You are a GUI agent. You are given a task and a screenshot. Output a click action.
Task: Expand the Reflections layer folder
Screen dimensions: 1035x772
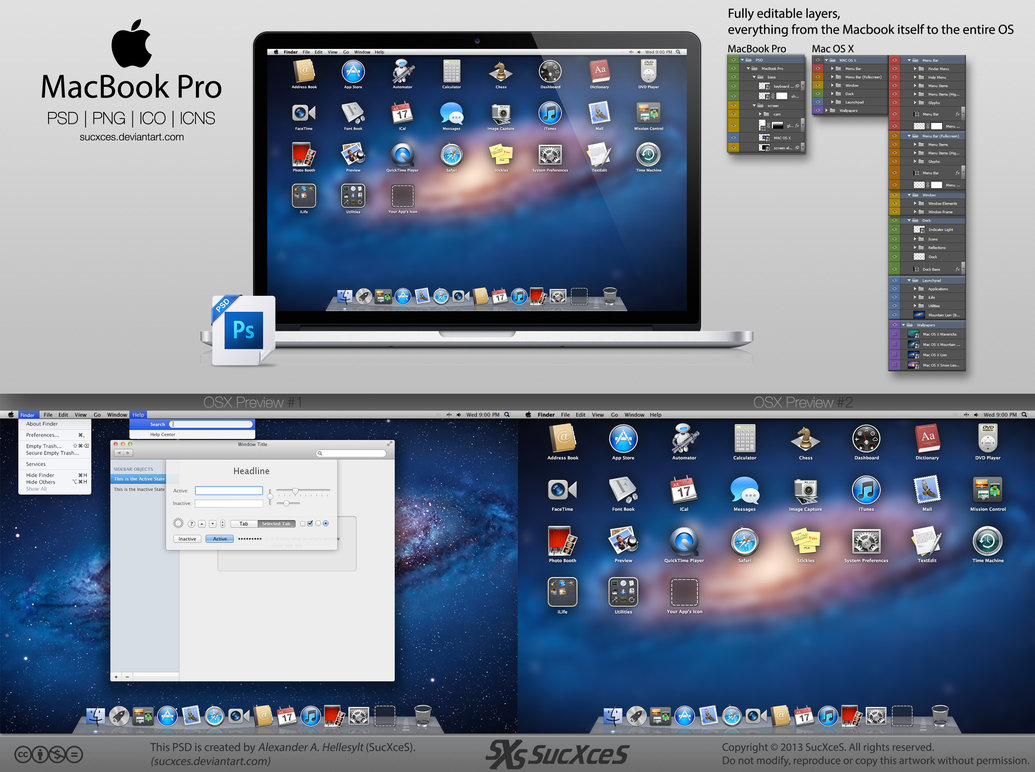(915, 247)
